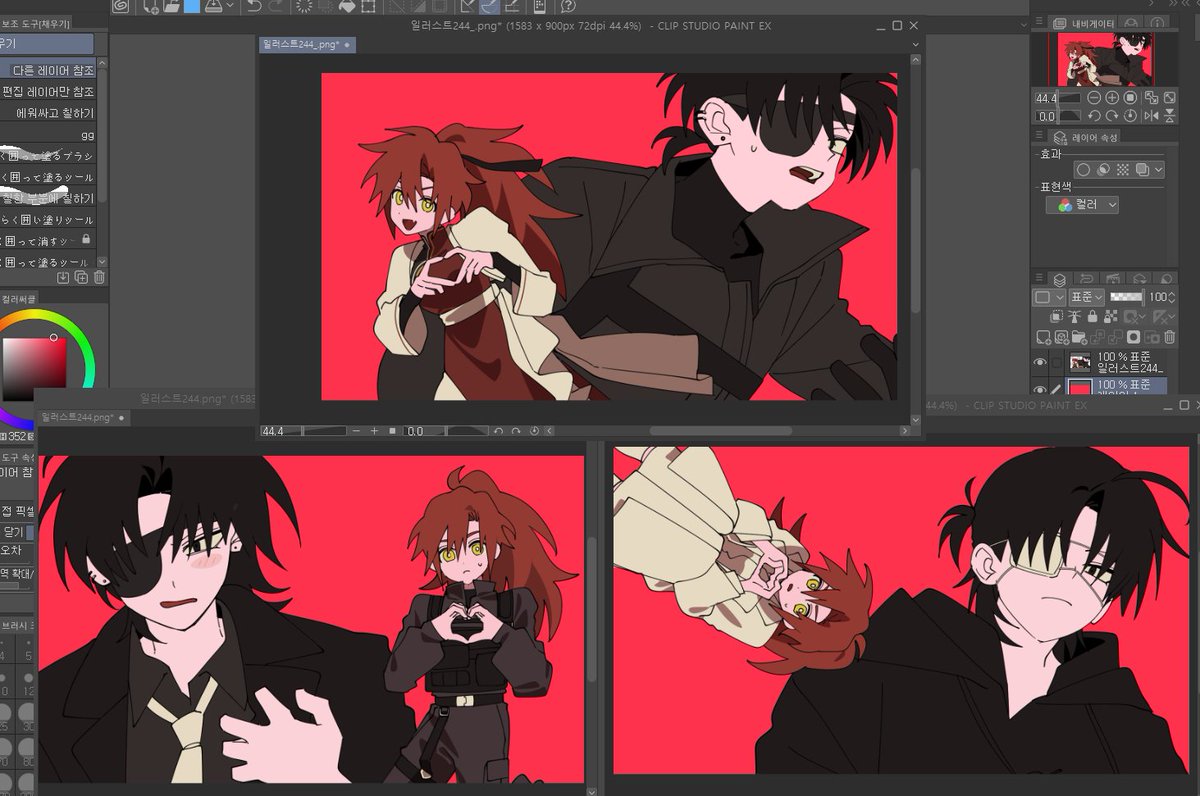Rotate right in the Navigator panel
This screenshot has width=1200, height=796.
pos(1112,116)
